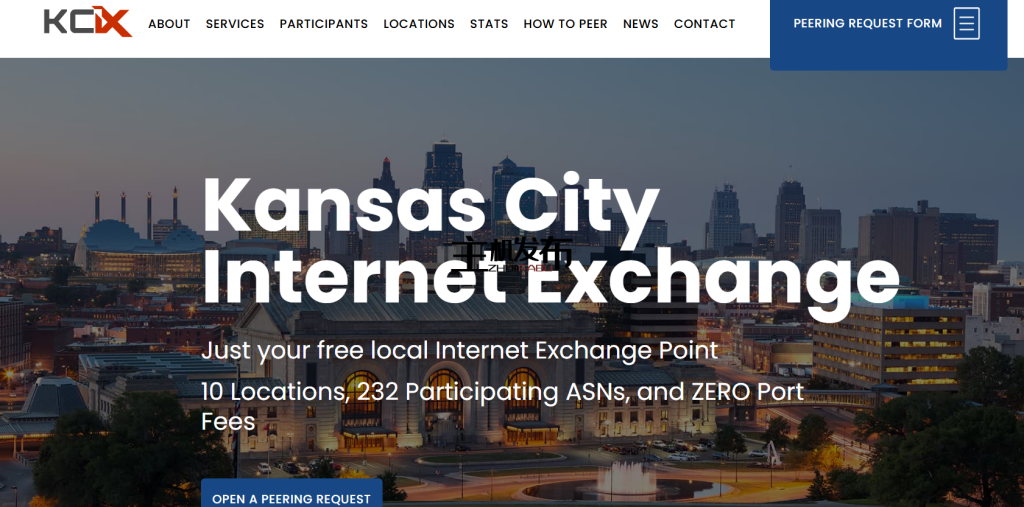The image size is (1024, 507).
Task: Select the free local Internet Exchange Point tagline
Action: tap(460, 351)
